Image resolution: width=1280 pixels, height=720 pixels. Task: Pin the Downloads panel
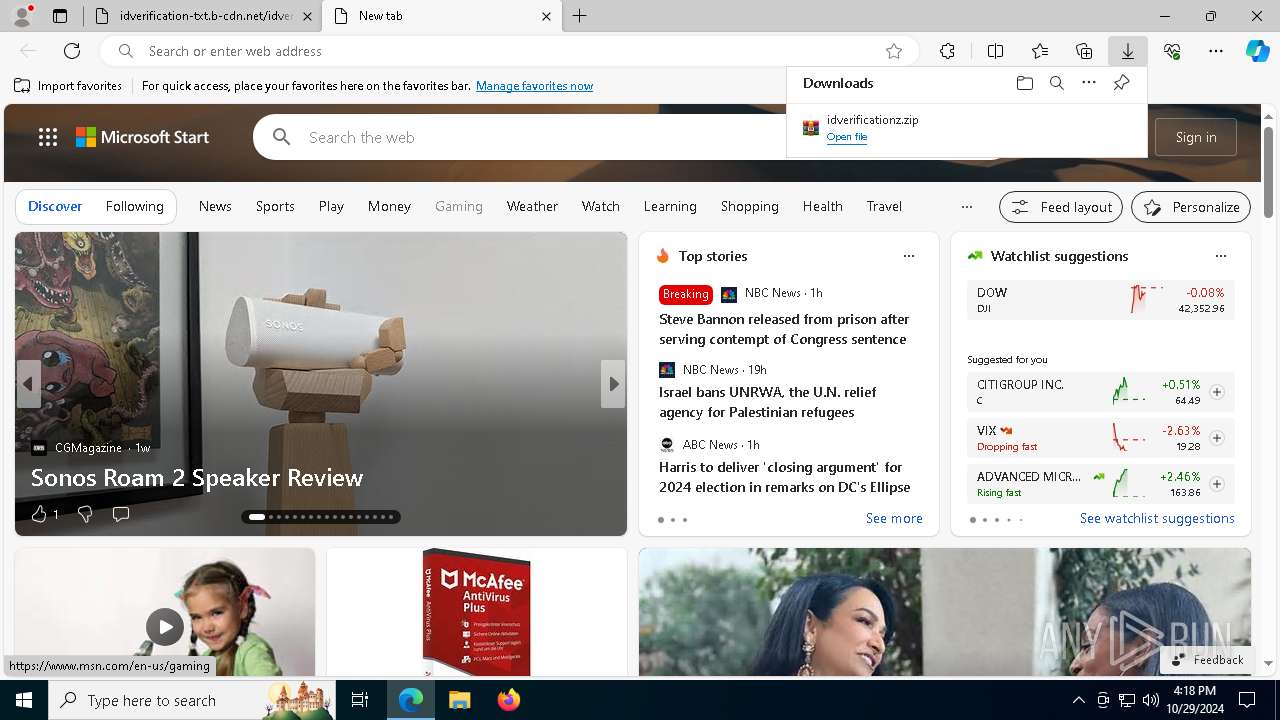[1121, 83]
